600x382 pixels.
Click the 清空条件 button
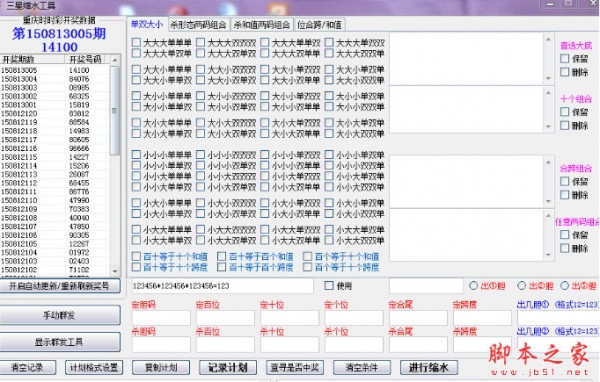point(362,367)
